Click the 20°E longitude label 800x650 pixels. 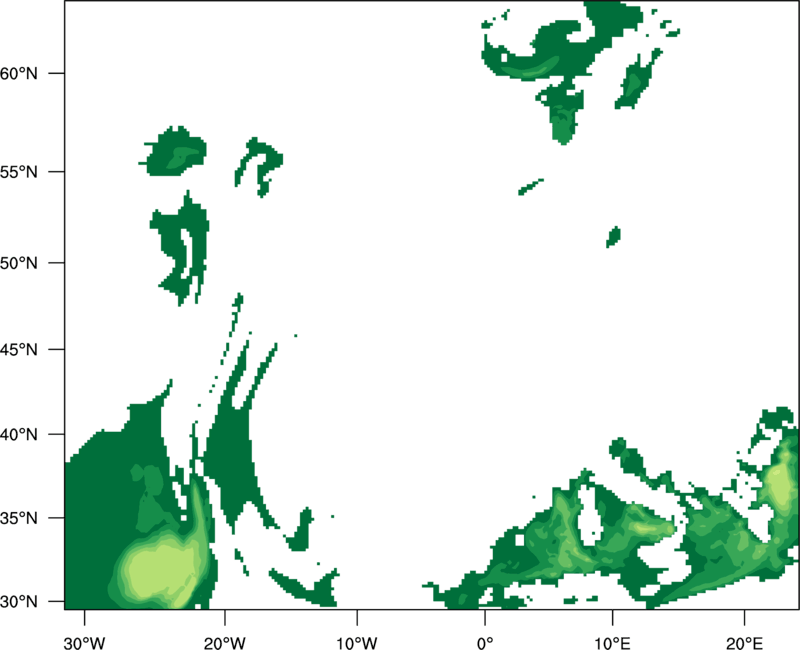pos(744,643)
